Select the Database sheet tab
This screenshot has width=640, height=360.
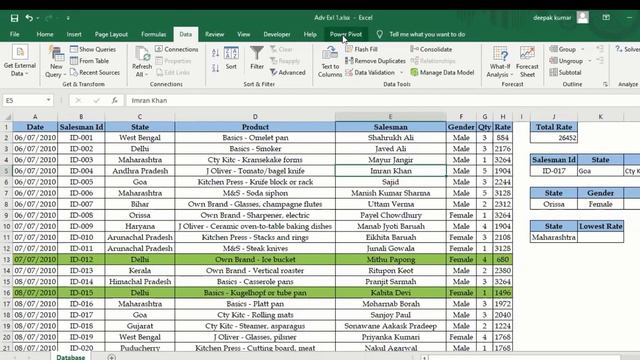(x=71, y=357)
